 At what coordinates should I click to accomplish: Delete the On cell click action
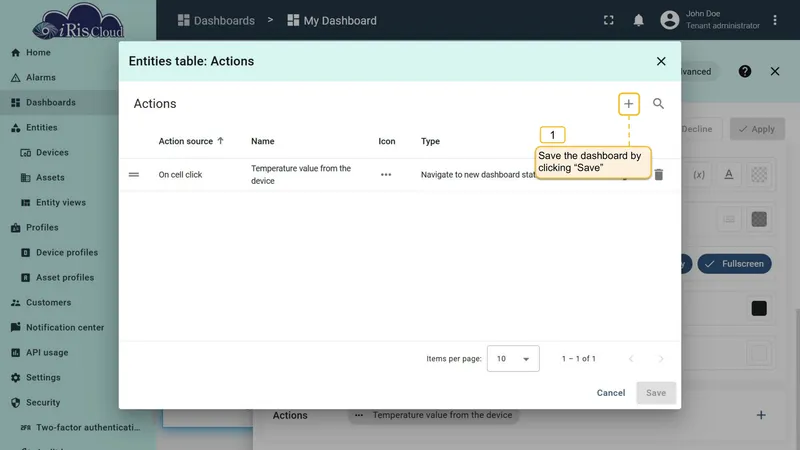click(x=659, y=174)
